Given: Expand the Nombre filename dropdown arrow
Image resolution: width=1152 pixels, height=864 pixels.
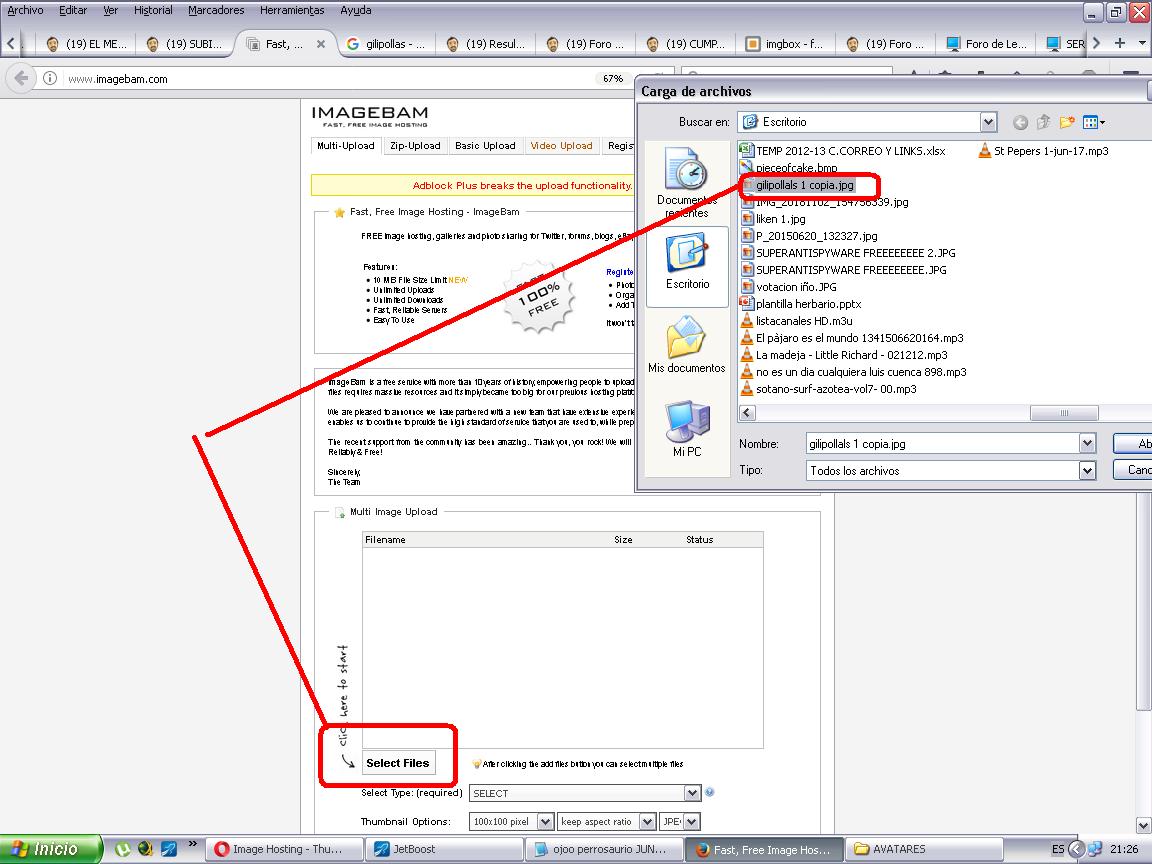Looking at the screenshot, I should pyautogui.click(x=1087, y=443).
